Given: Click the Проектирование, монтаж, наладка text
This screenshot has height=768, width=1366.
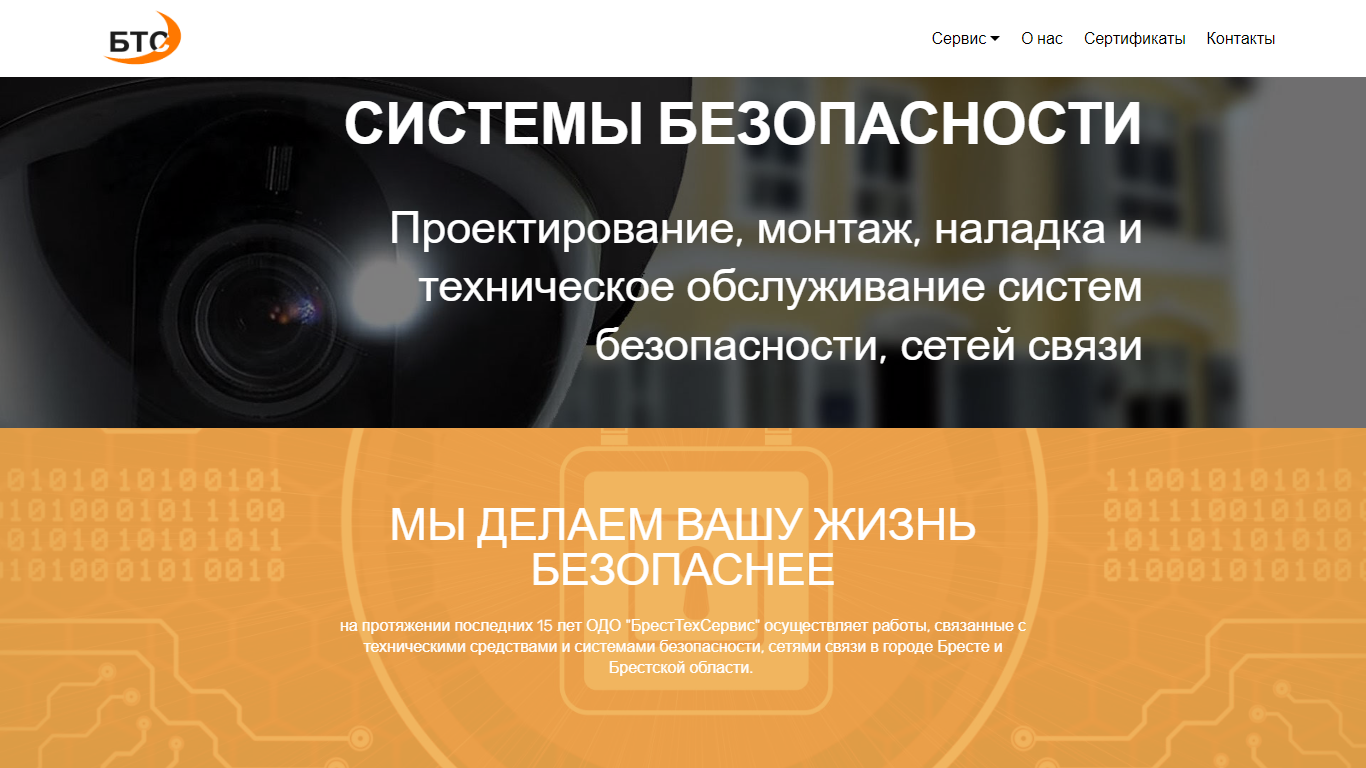Looking at the screenshot, I should click(766, 287).
